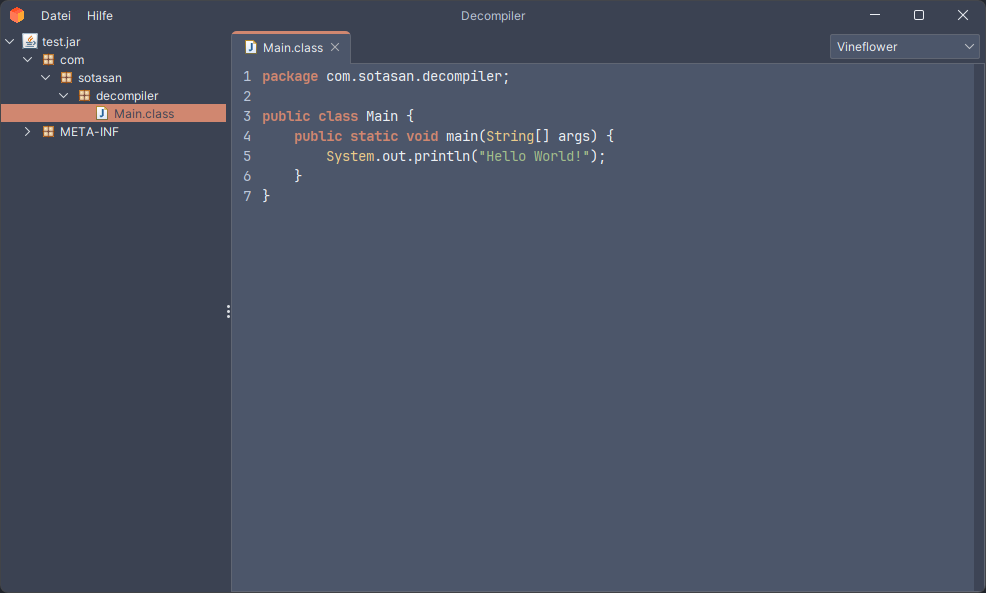Click the test.jar archive icon
Viewport: 986px width, 593px height.
pos(30,42)
